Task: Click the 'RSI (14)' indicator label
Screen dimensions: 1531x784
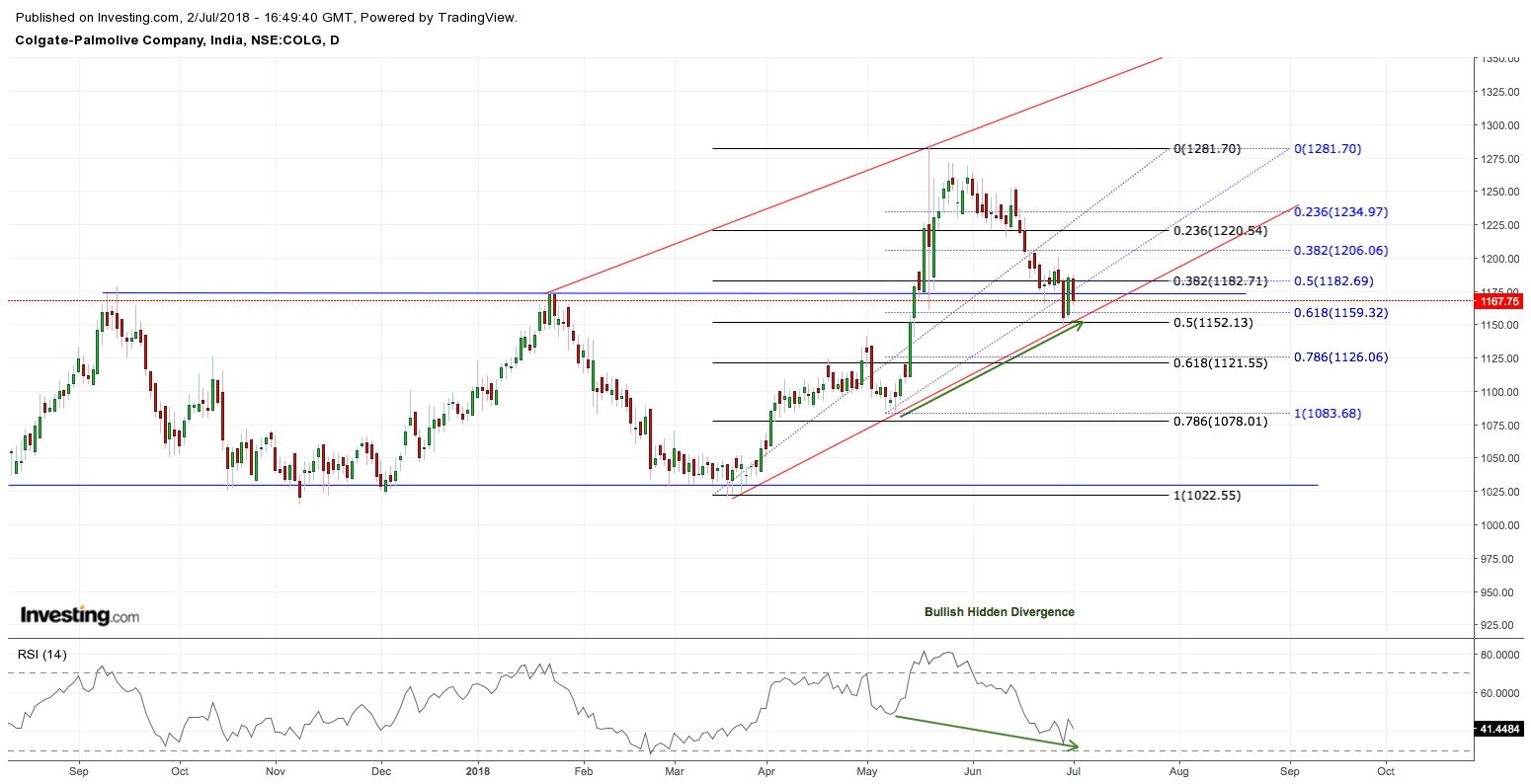Action: [x=42, y=655]
